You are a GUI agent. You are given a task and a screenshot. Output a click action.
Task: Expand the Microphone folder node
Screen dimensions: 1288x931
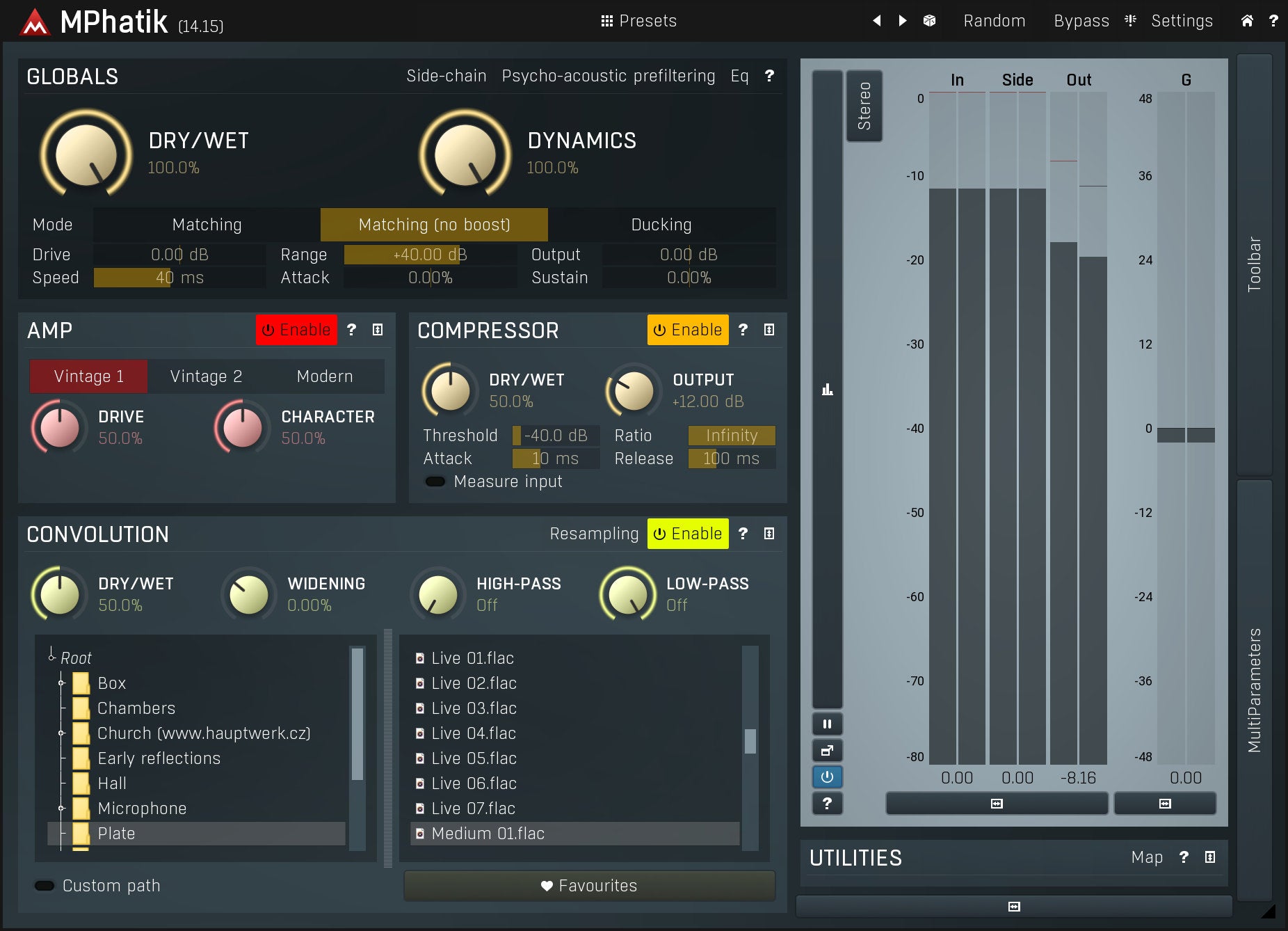click(61, 809)
